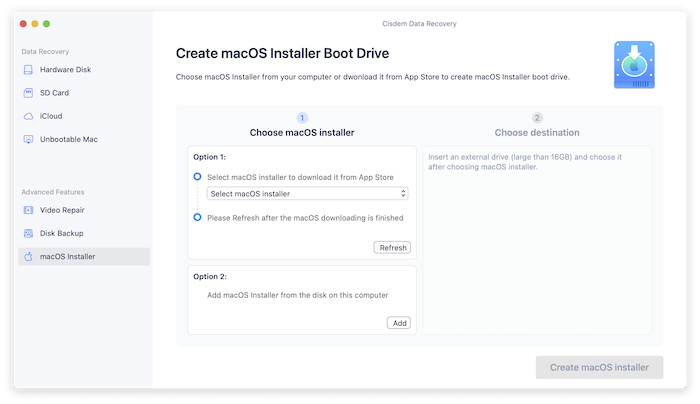Viewport: 700px width, 404px height.
Task: Click the iCloud cloud icon
Action: (28, 116)
